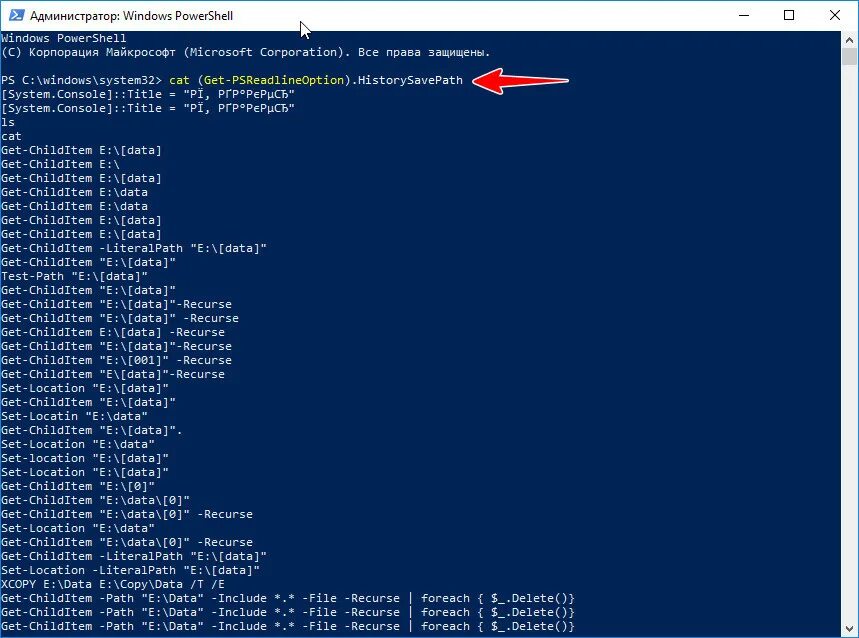Minimize the PowerShell window
The width and height of the screenshot is (859, 638).
[x=743, y=15]
